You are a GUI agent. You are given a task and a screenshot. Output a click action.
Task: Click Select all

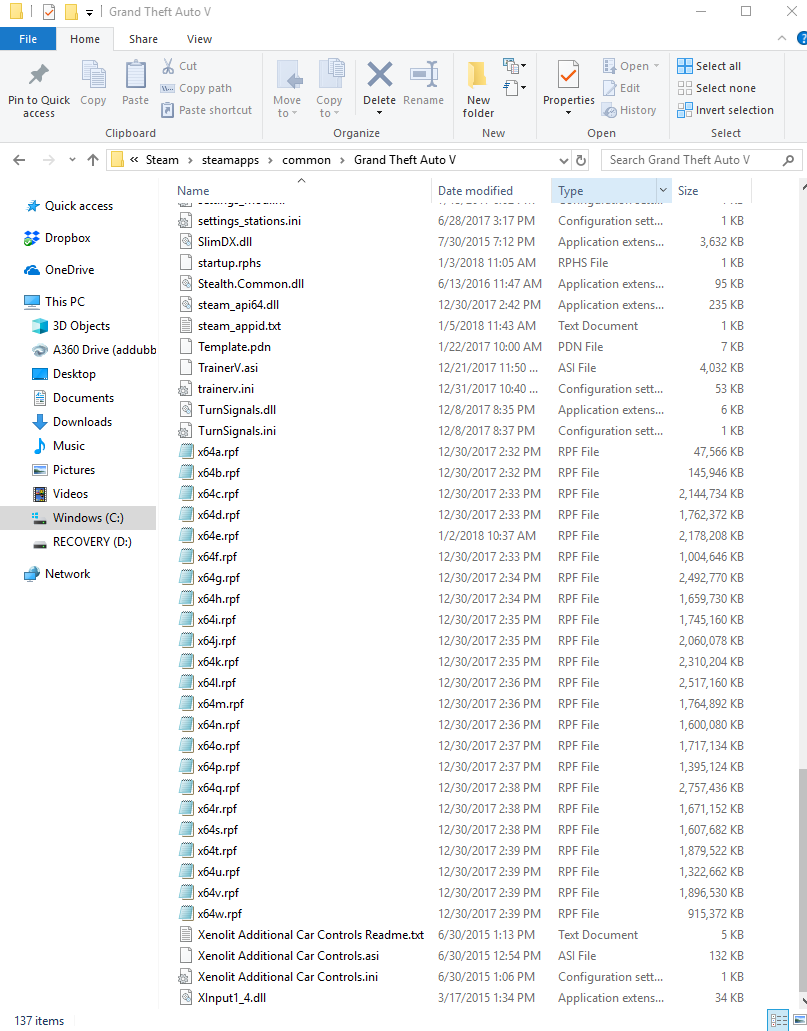click(709, 66)
